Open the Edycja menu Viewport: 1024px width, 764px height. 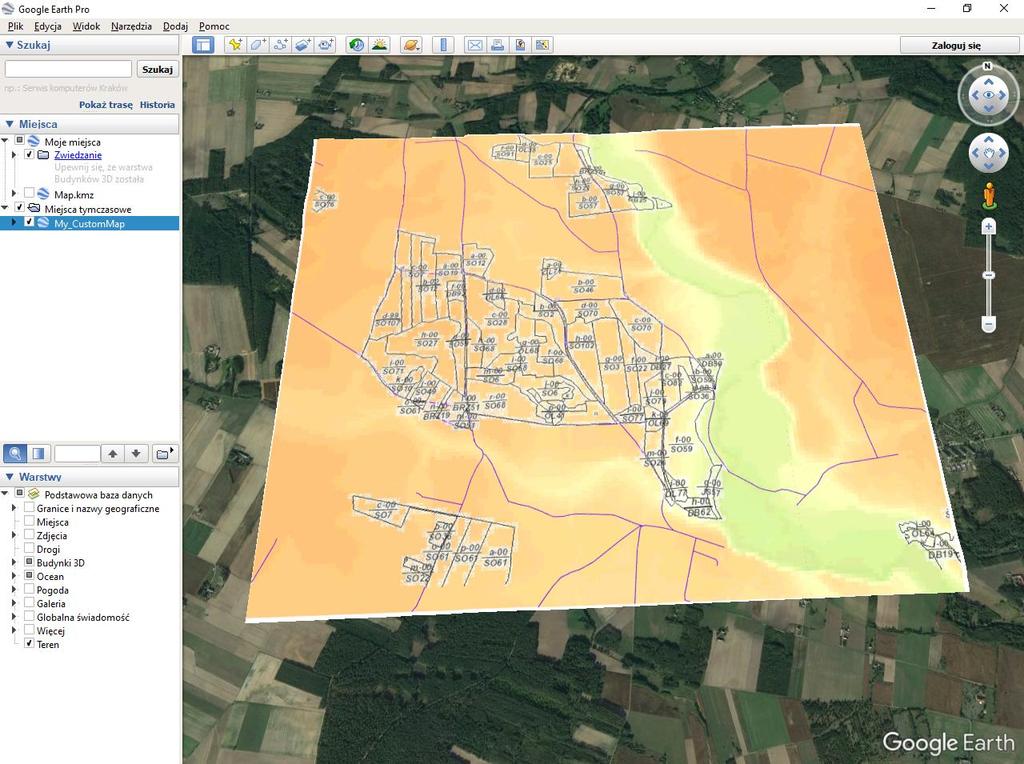coord(48,26)
